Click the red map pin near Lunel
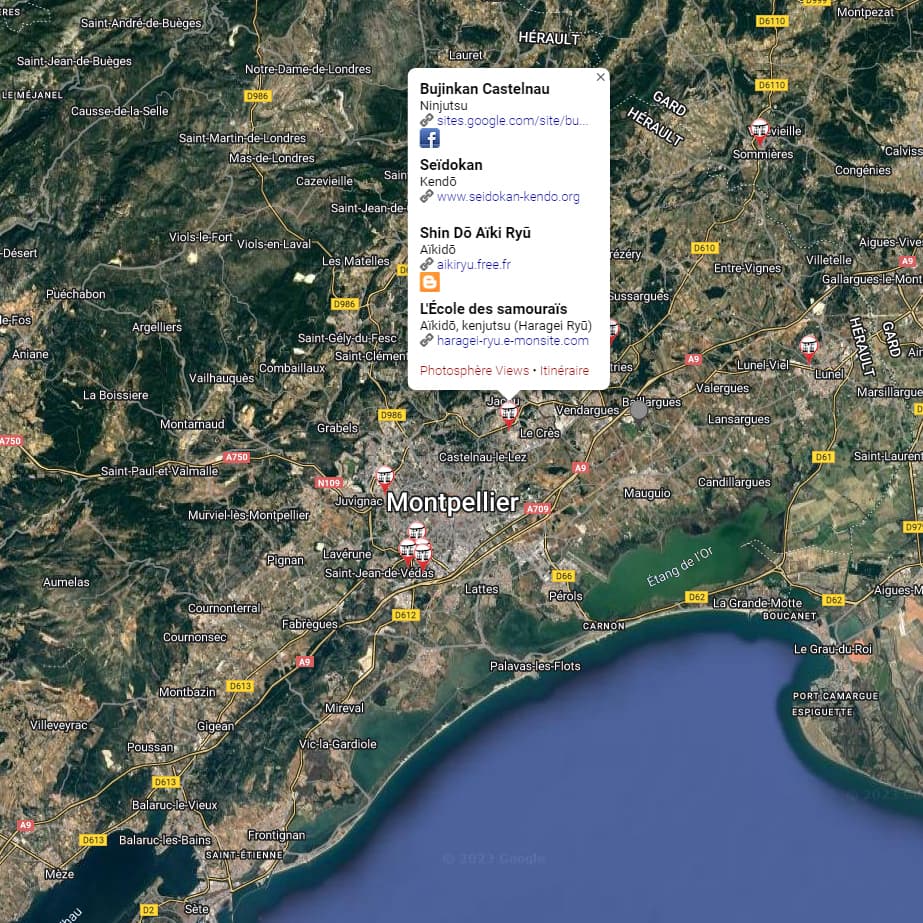Viewport: 923px width, 923px height. [x=808, y=347]
